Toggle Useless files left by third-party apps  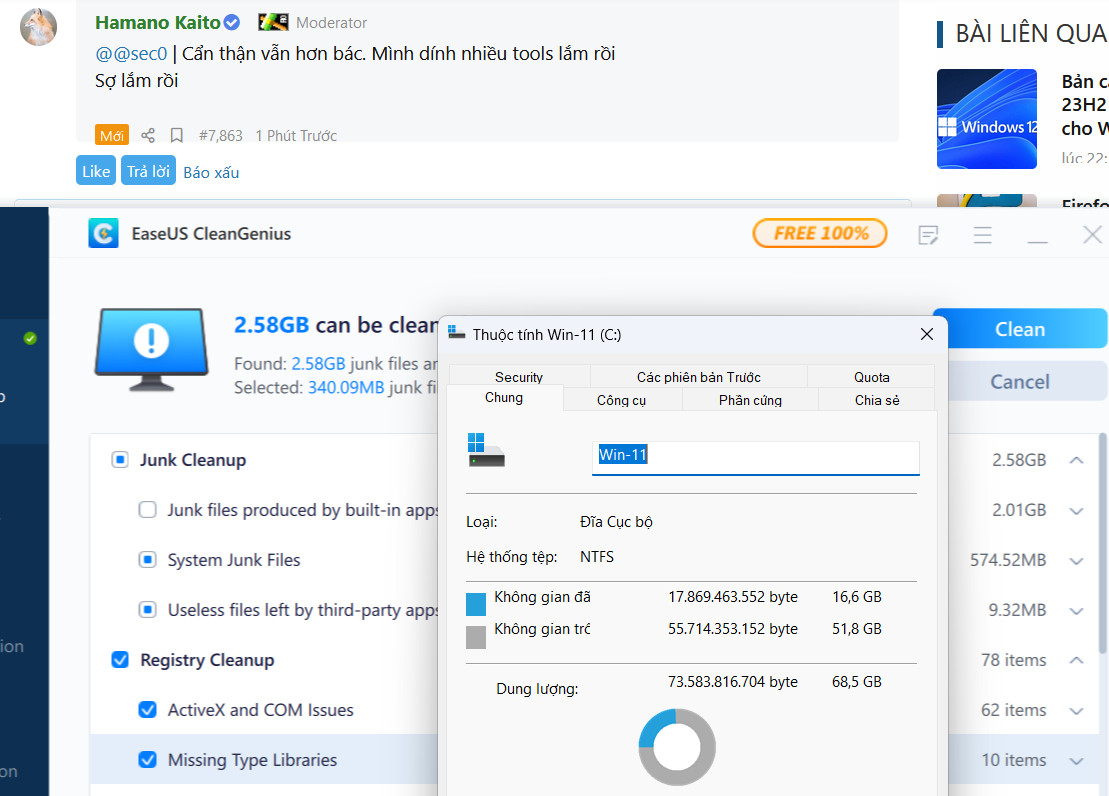coord(147,610)
